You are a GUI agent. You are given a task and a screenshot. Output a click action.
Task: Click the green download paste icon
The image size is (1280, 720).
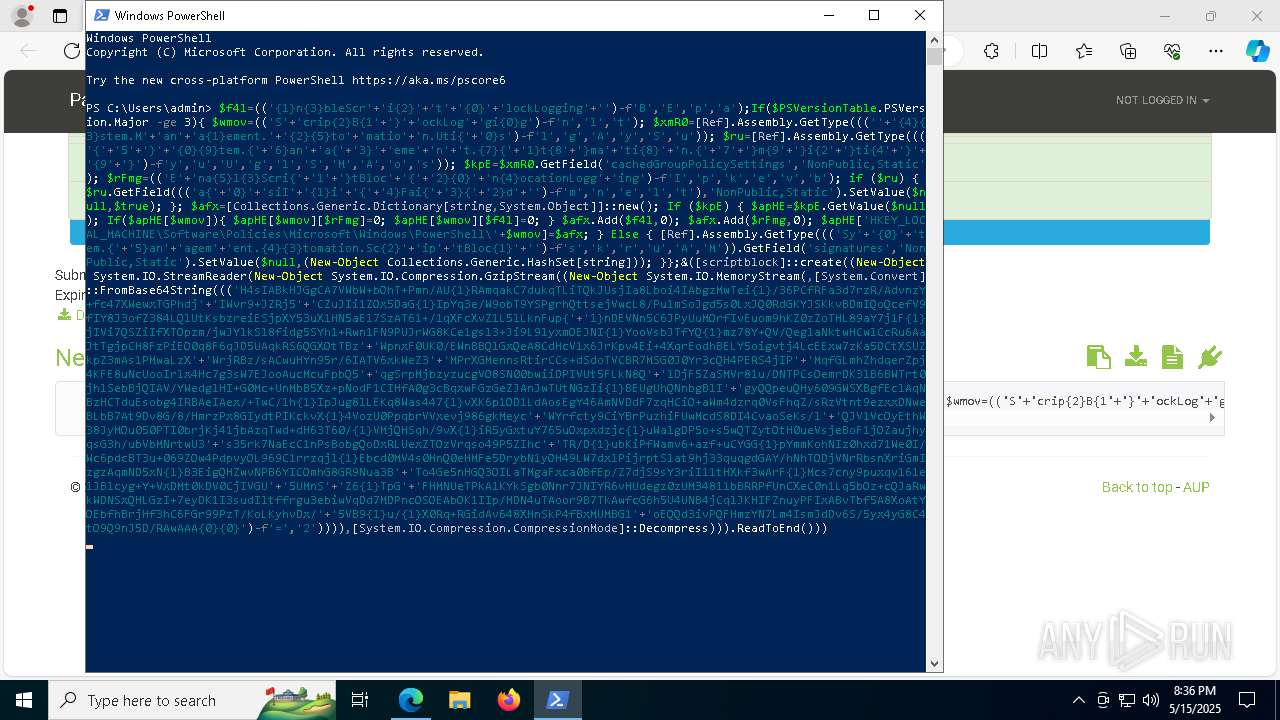pyautogui.click(x=1135, y=357)
